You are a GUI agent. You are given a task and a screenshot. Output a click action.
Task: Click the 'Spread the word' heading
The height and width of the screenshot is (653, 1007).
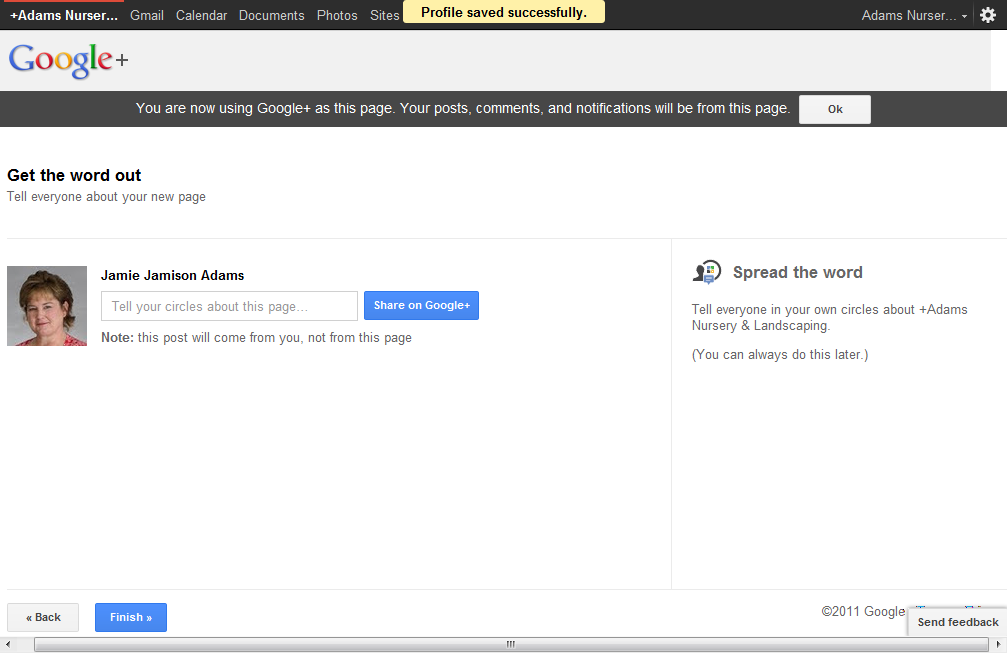798,272
